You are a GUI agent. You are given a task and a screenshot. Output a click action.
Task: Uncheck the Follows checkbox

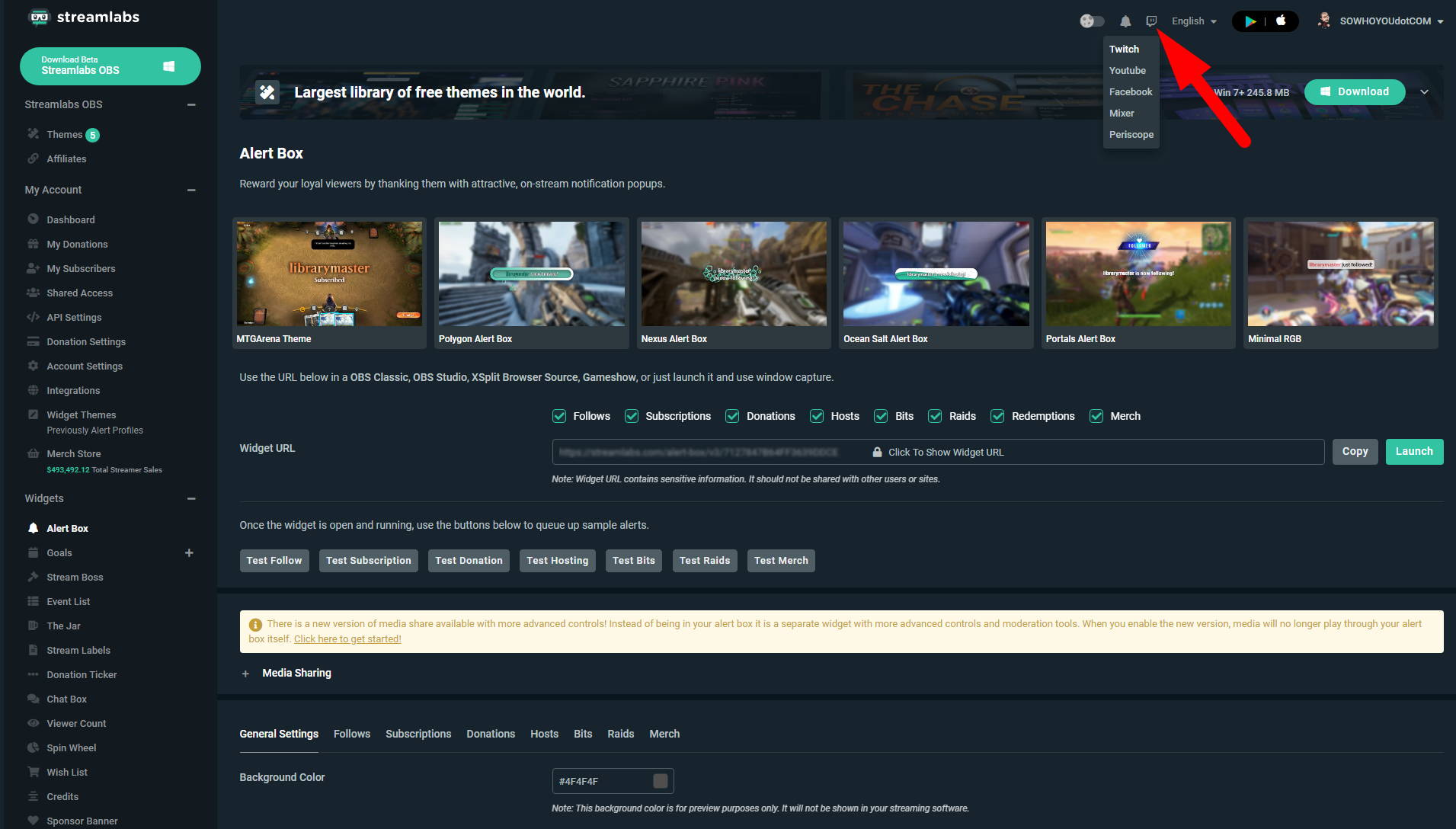click(x=559, y=416)
